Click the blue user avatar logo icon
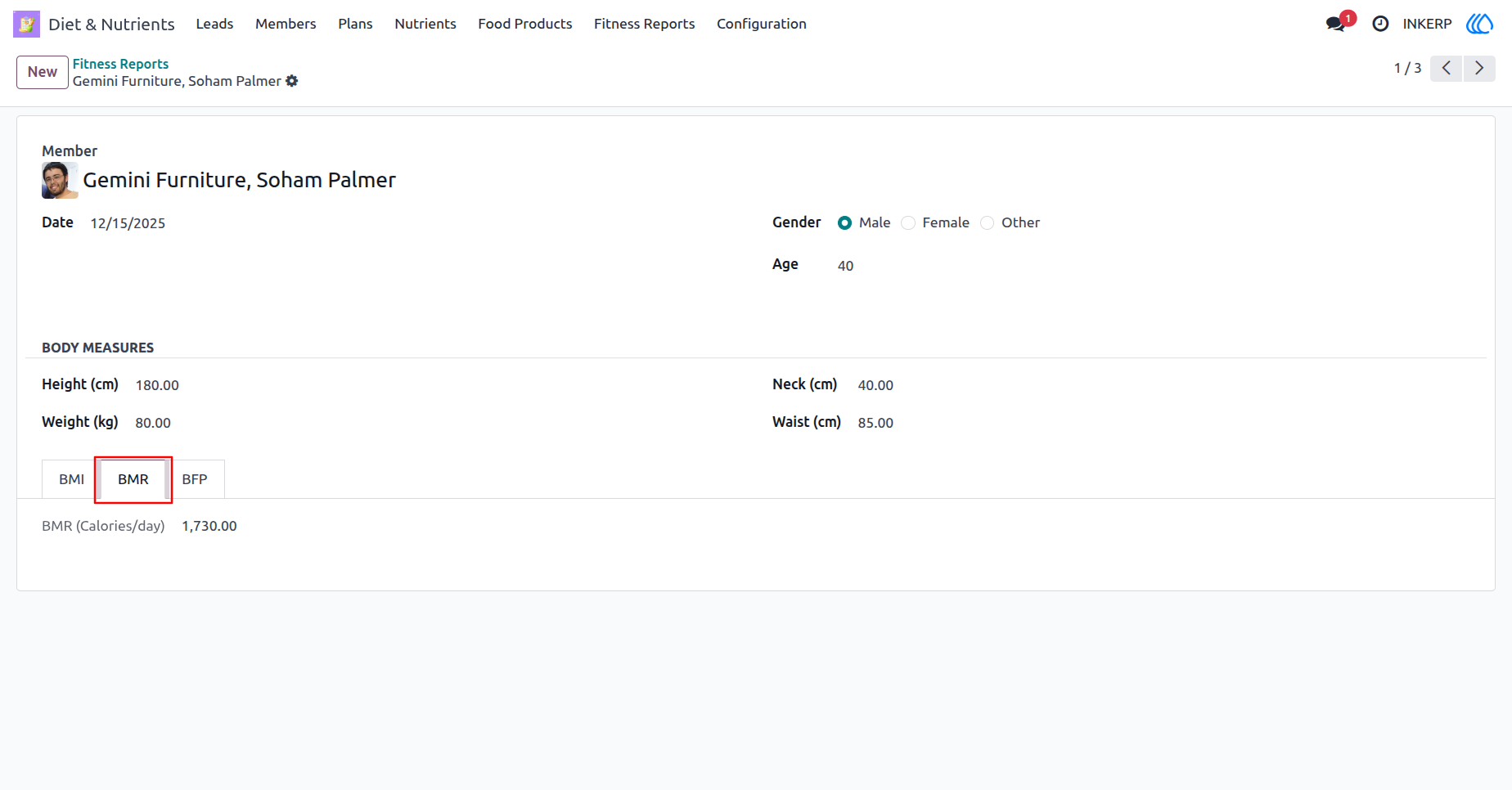This screenshot has width=1512, height=790. (x=1479, y=24)
